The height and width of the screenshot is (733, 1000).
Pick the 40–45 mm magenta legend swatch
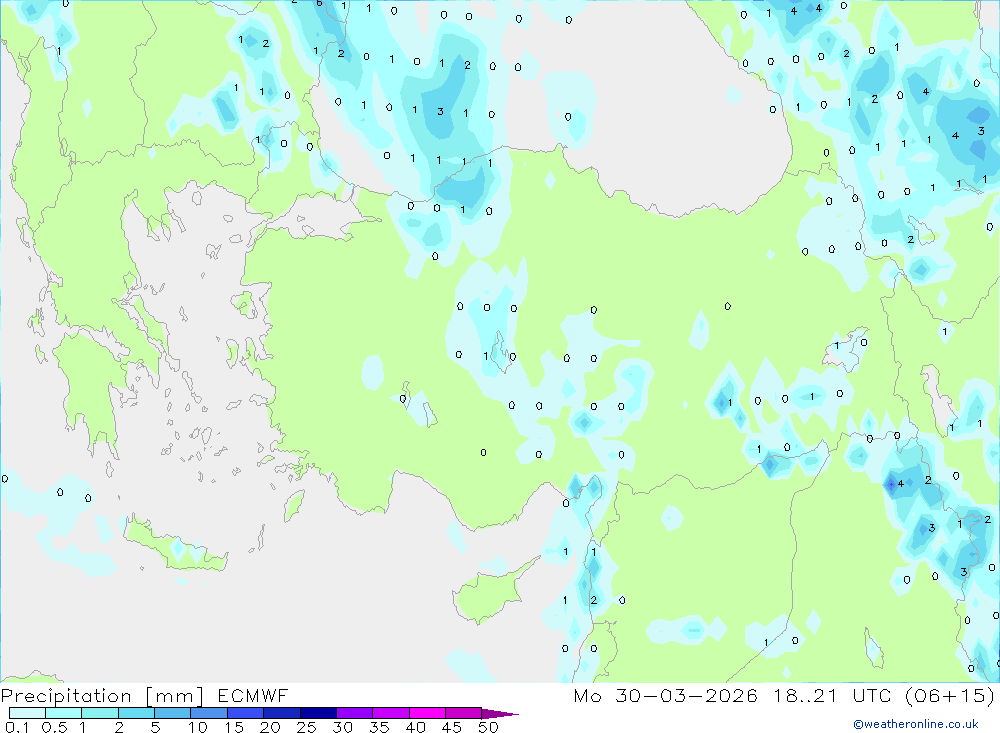(x=427, y=713)
